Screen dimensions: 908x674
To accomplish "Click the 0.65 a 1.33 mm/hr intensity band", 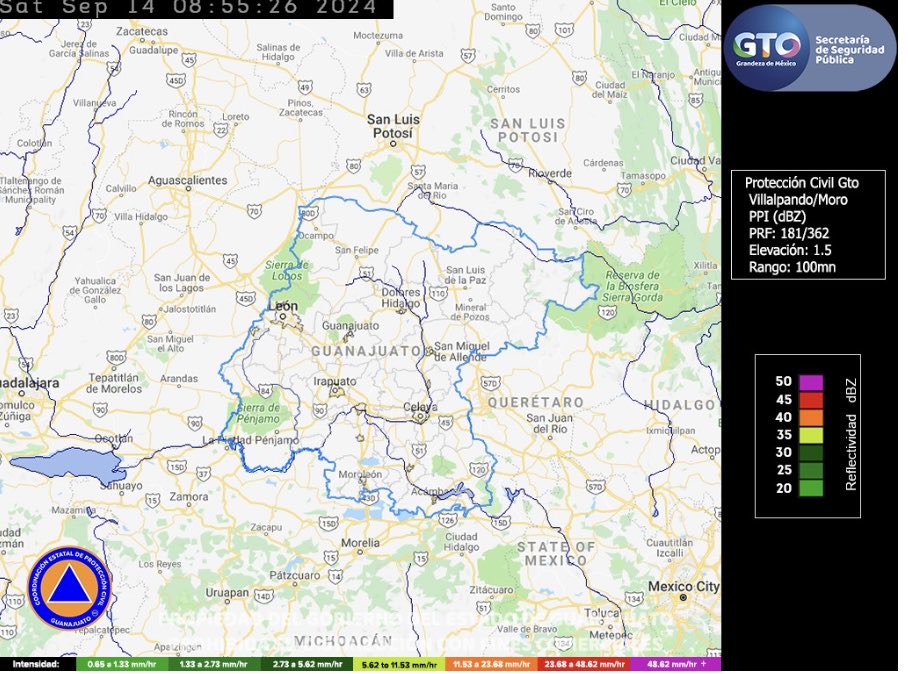I will click(122, 664).
